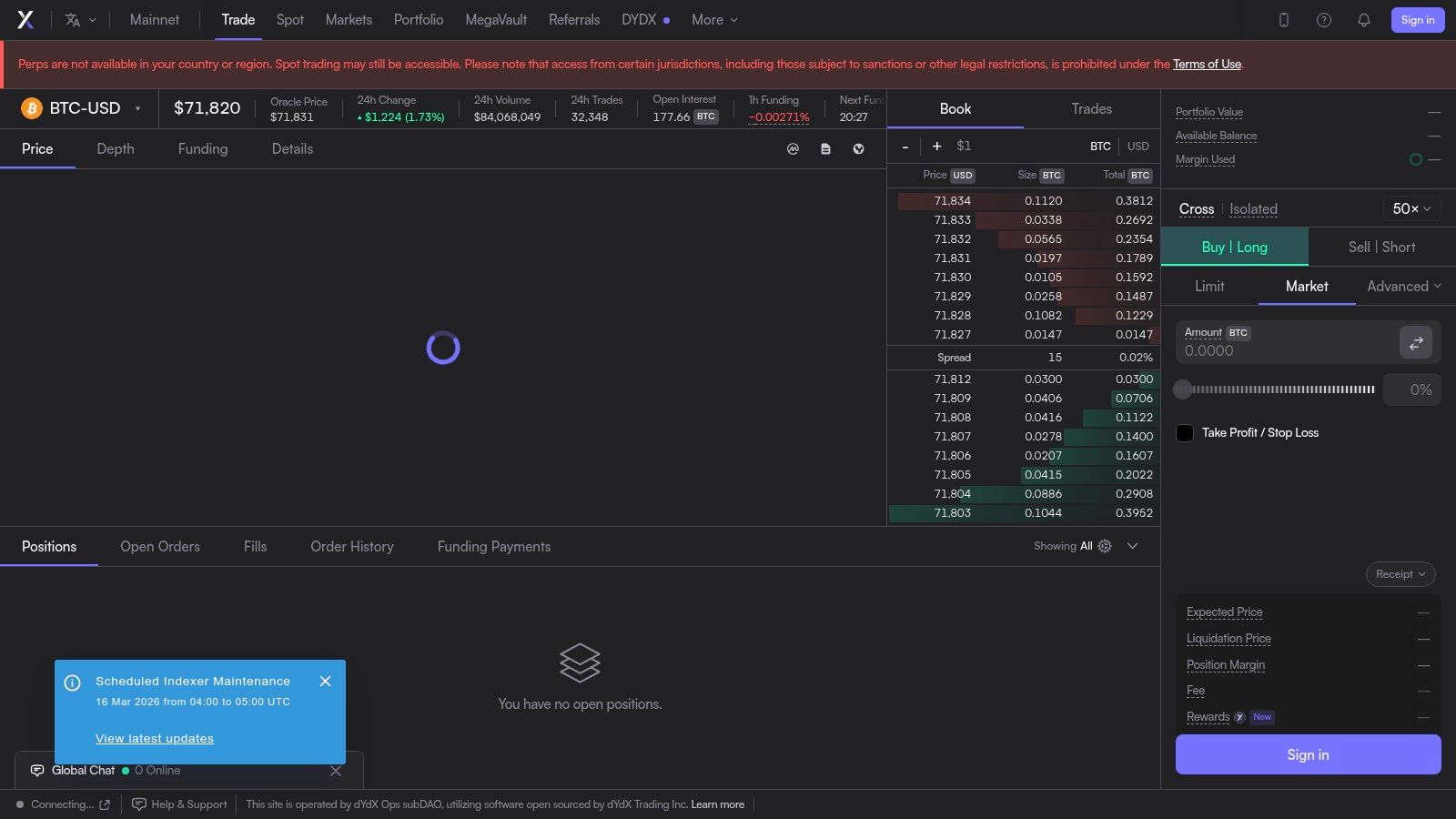Viewport: 1456px width, 819px height.
Task: Expand the Advanced order types dropdown
Action: (1404, 287)
